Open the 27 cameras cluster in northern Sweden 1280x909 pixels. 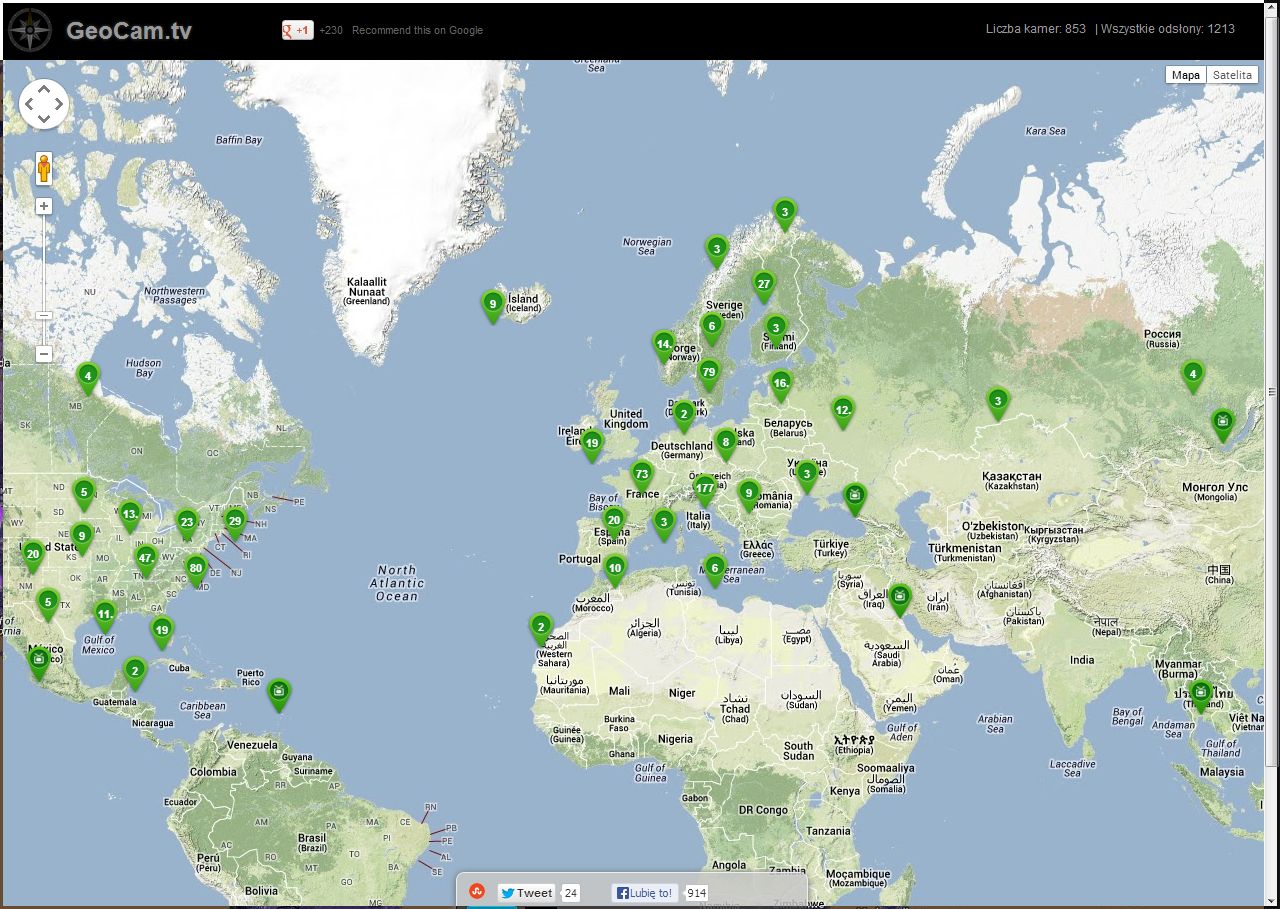pyautogui.click(x=764, y=287)
